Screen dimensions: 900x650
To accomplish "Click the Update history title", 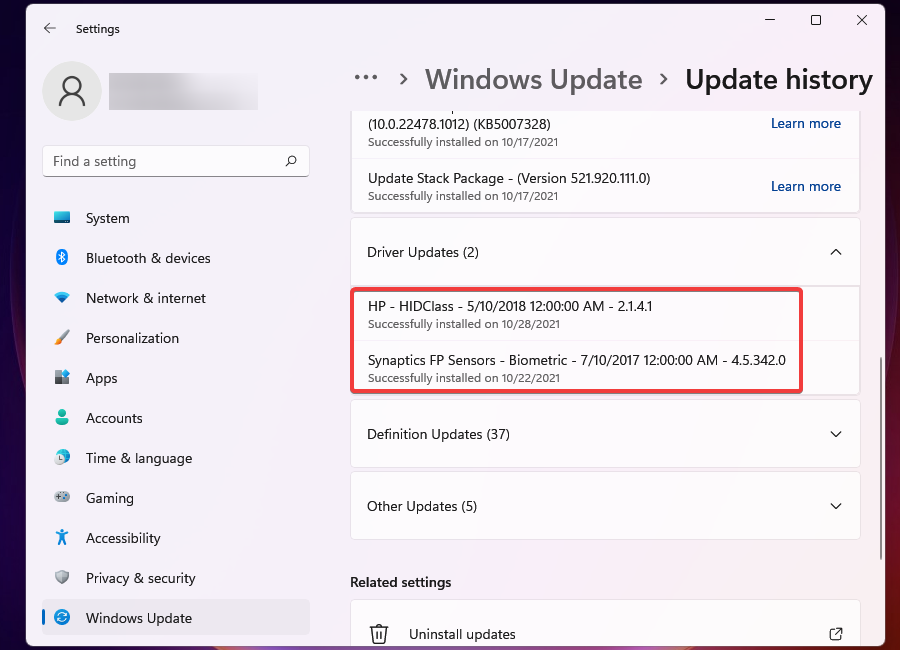I will (x=778, y=79).
